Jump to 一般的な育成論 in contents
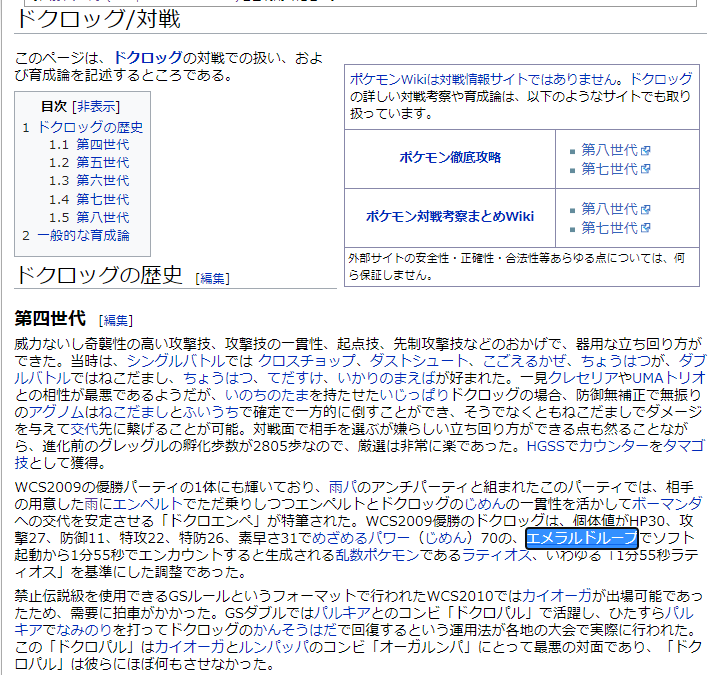Viewport: 713px width, 675px height. 84,235
